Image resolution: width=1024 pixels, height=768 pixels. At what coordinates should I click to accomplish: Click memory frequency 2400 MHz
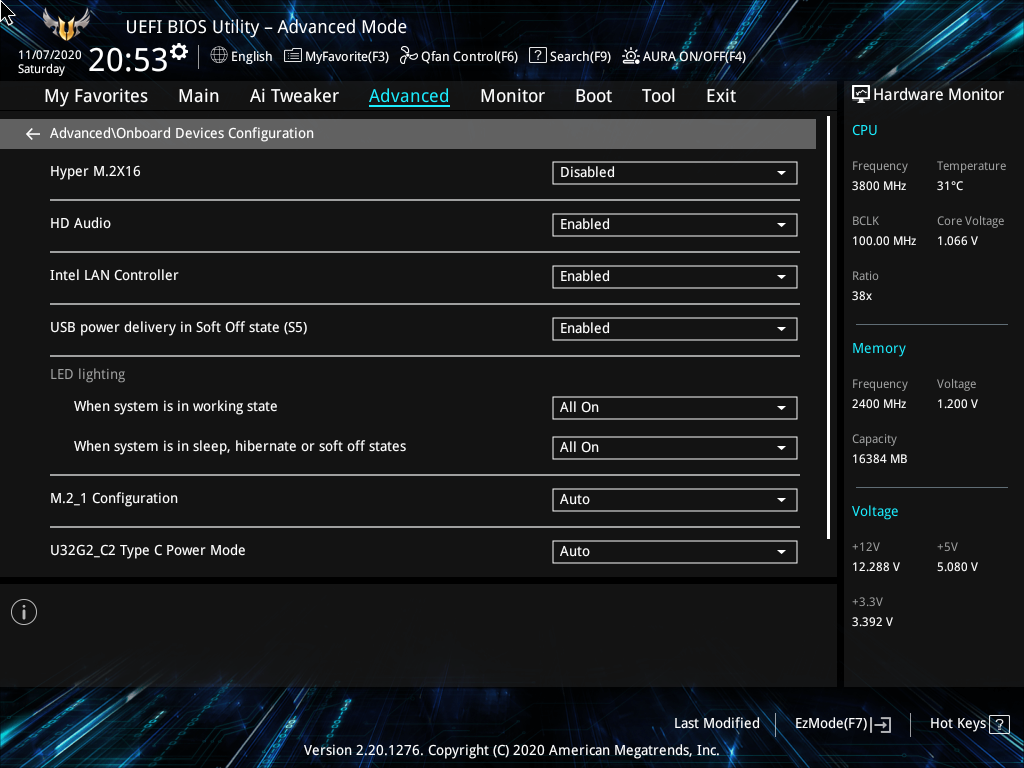tap(879, 404)
